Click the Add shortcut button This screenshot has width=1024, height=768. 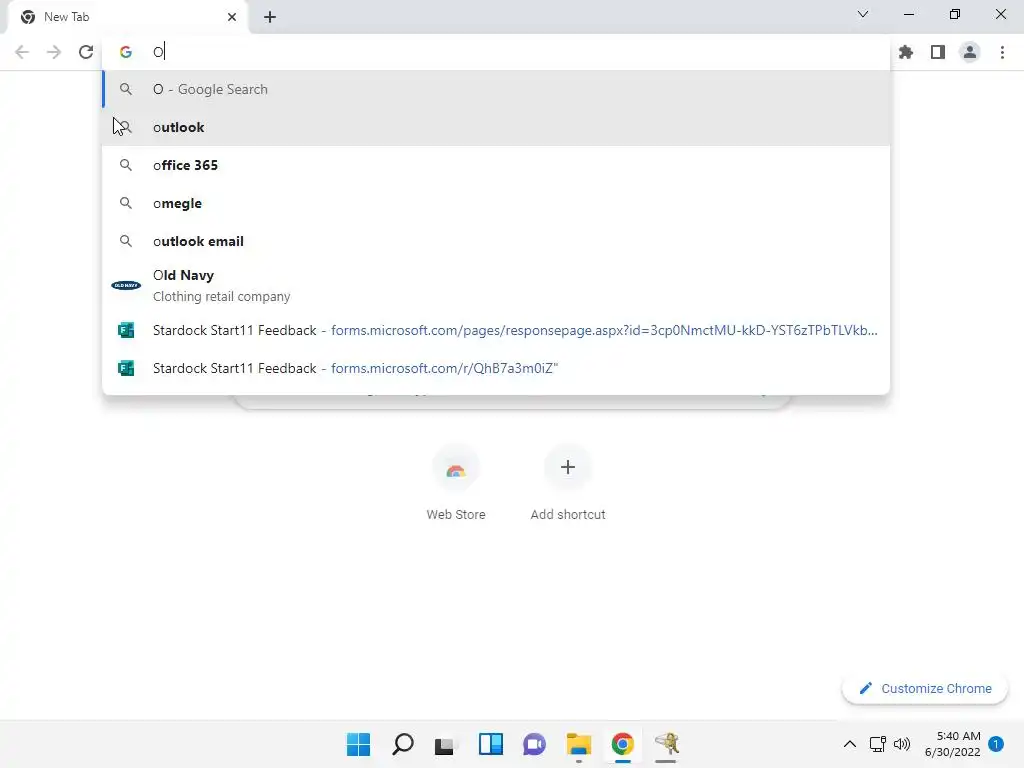coord(568,482)
